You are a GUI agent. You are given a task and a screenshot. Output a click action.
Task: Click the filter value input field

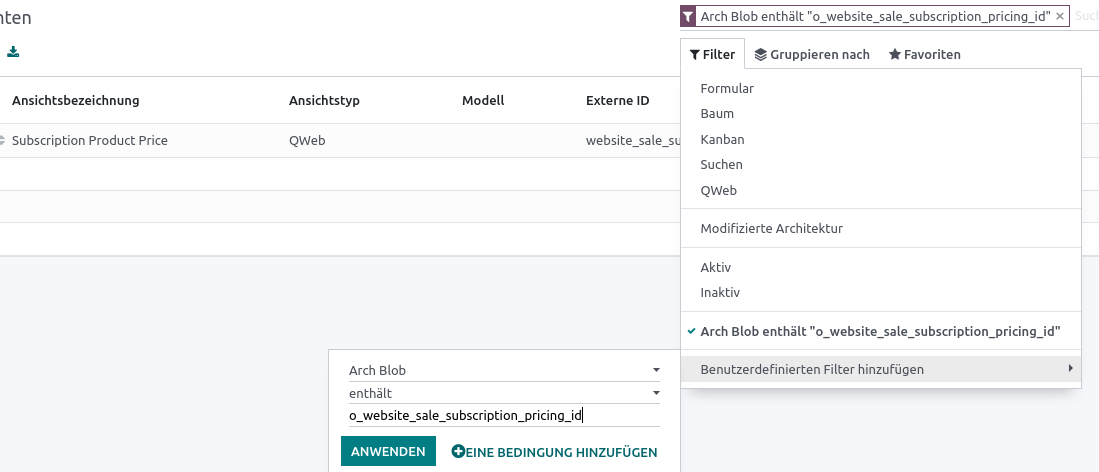pos(505,416)
